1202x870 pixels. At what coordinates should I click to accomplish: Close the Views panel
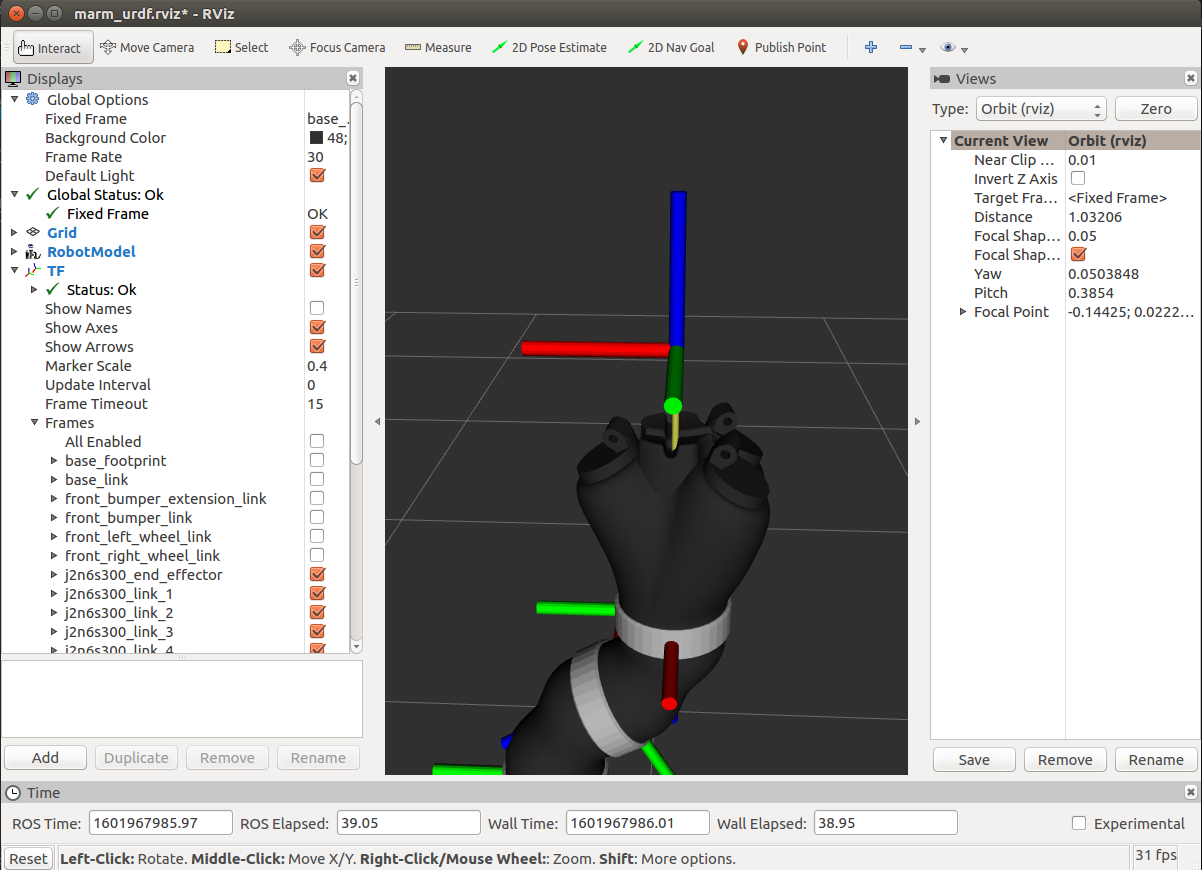[x=1190, y=78]
